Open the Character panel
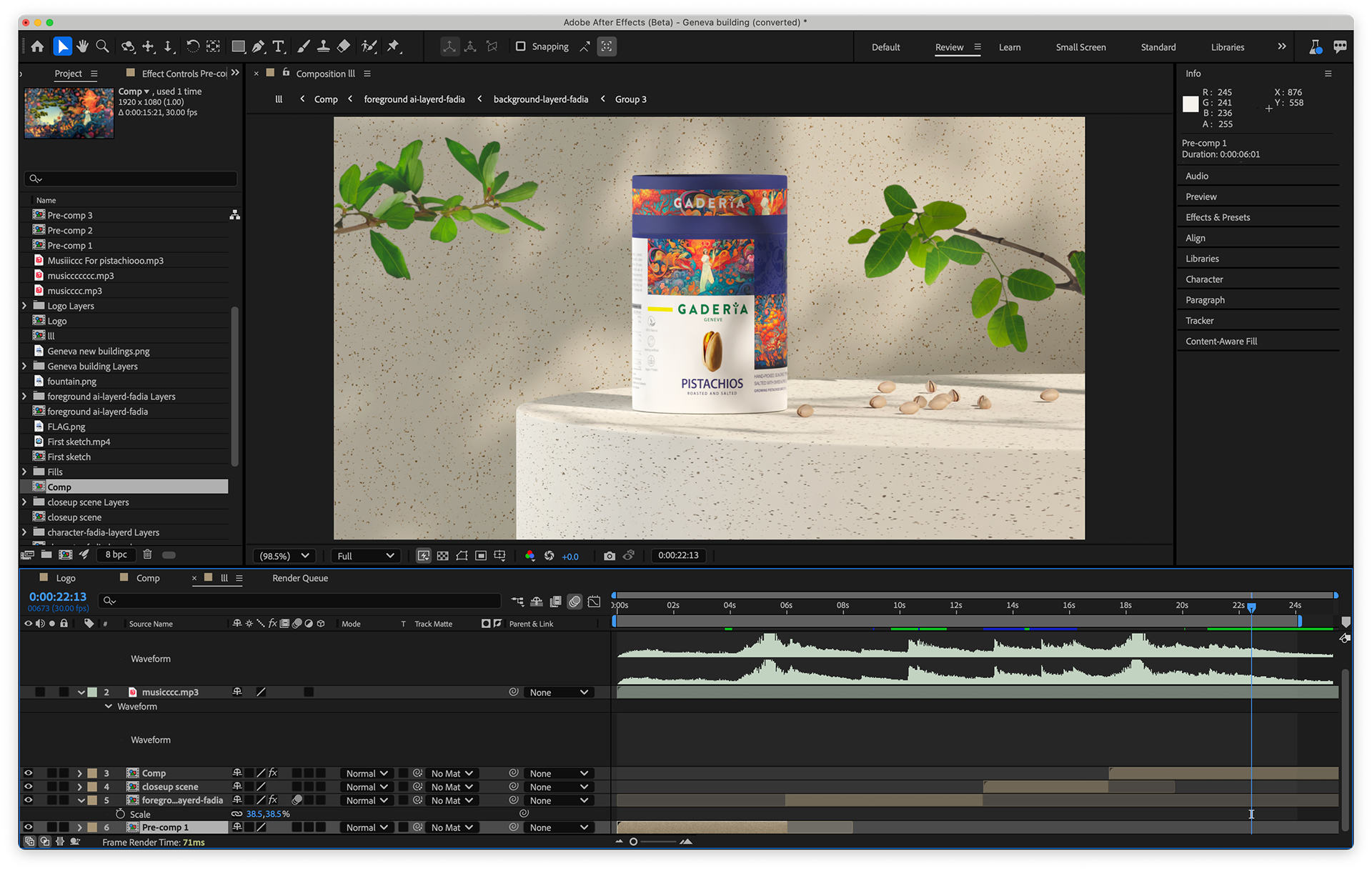 click(1204, 279)
